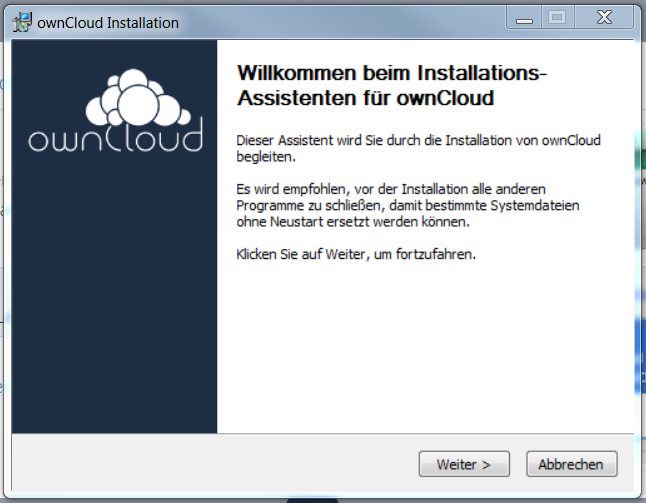Viewport: 646px width, 503px height.
Task: Click the background window at the left edge
Action: coord(3,250)
